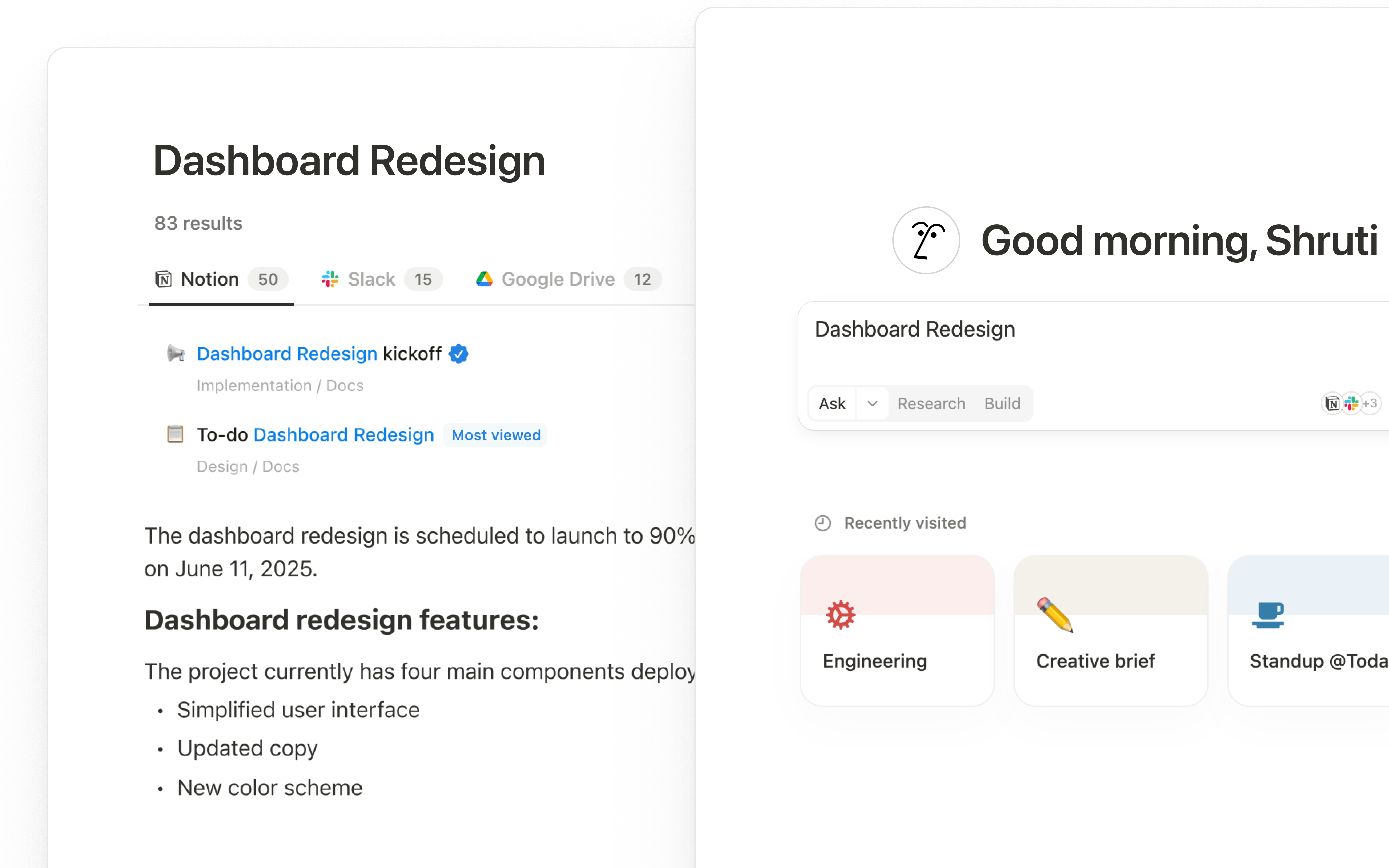Click the Slack source icon in prompt box
Image resolution: width=1389 pixels, height=868 pixels.
[1351, 404]
